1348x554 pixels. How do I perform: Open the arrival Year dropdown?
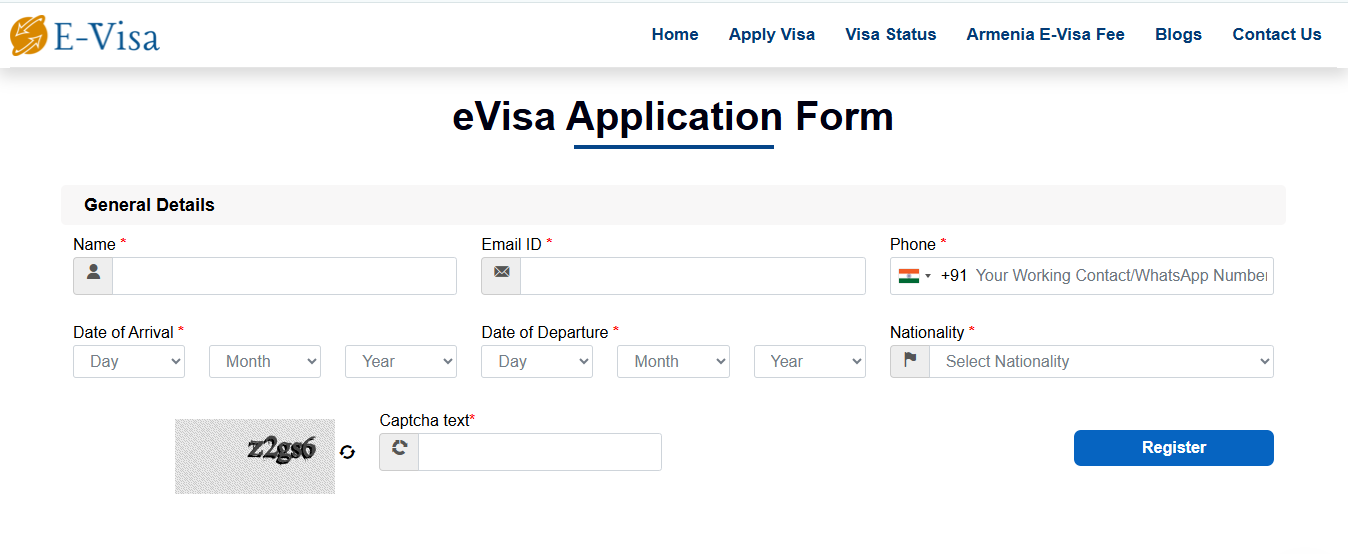coord(401,361)
